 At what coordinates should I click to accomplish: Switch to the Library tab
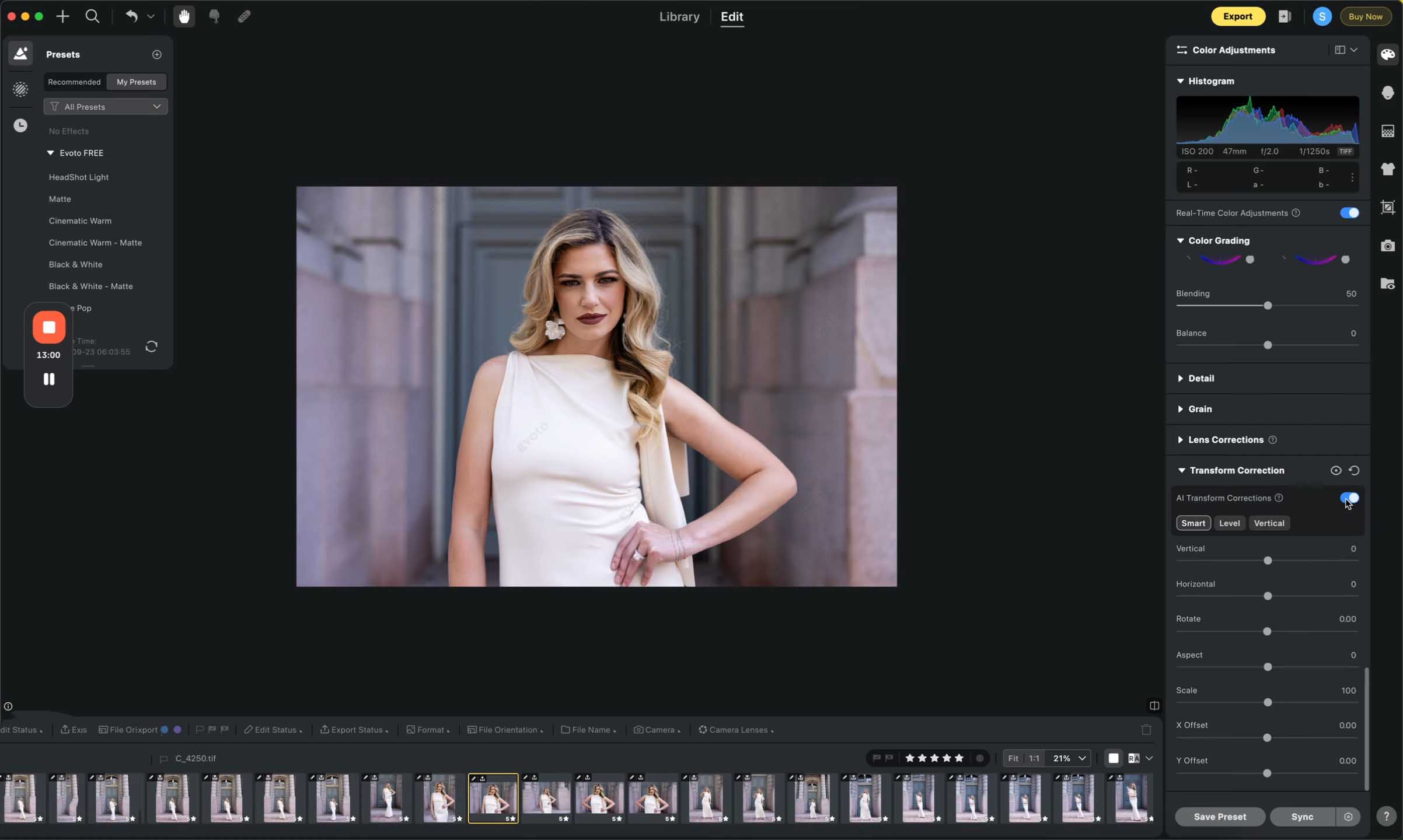[679, 16]
